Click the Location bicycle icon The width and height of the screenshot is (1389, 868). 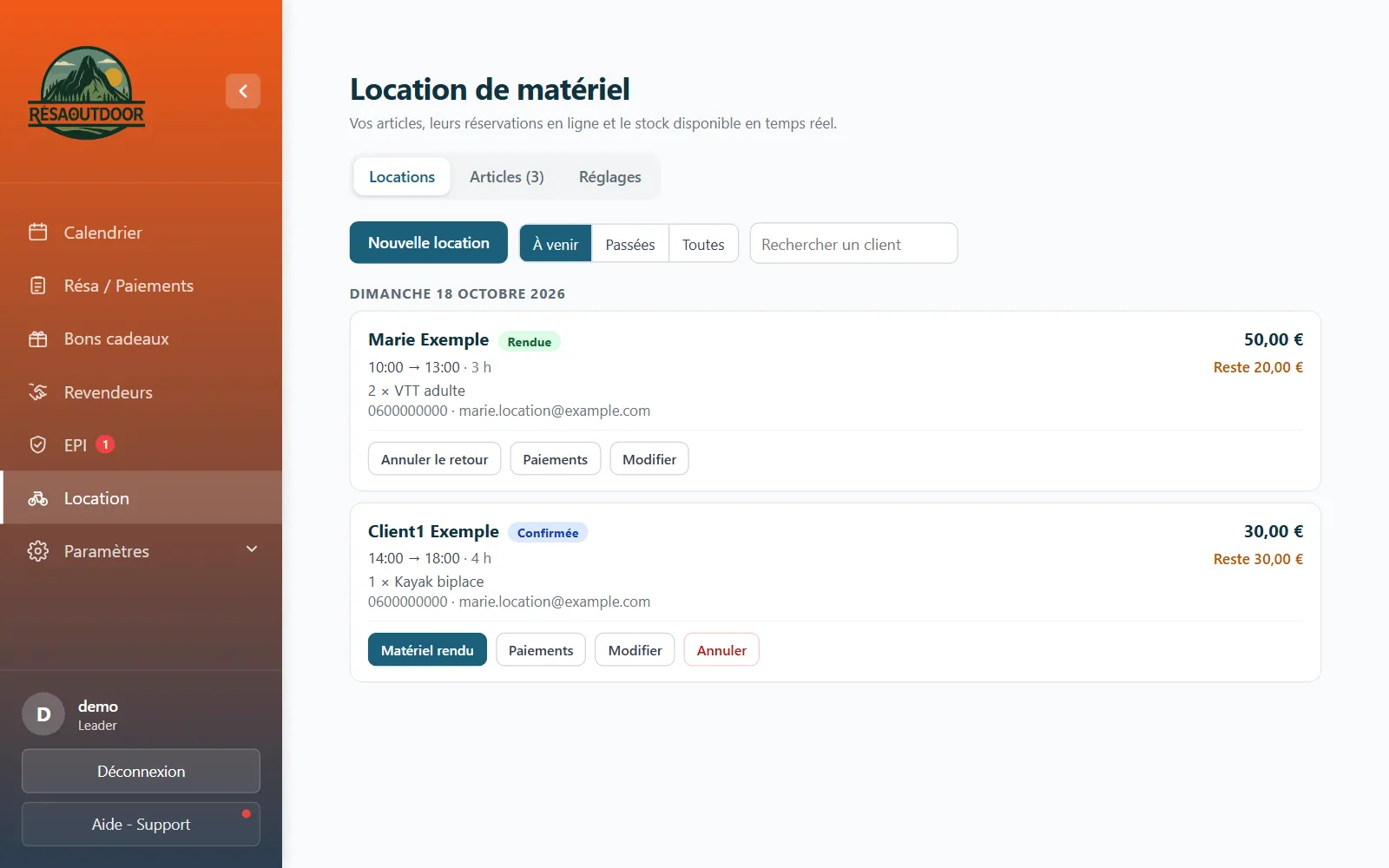(x=38, y=498)
